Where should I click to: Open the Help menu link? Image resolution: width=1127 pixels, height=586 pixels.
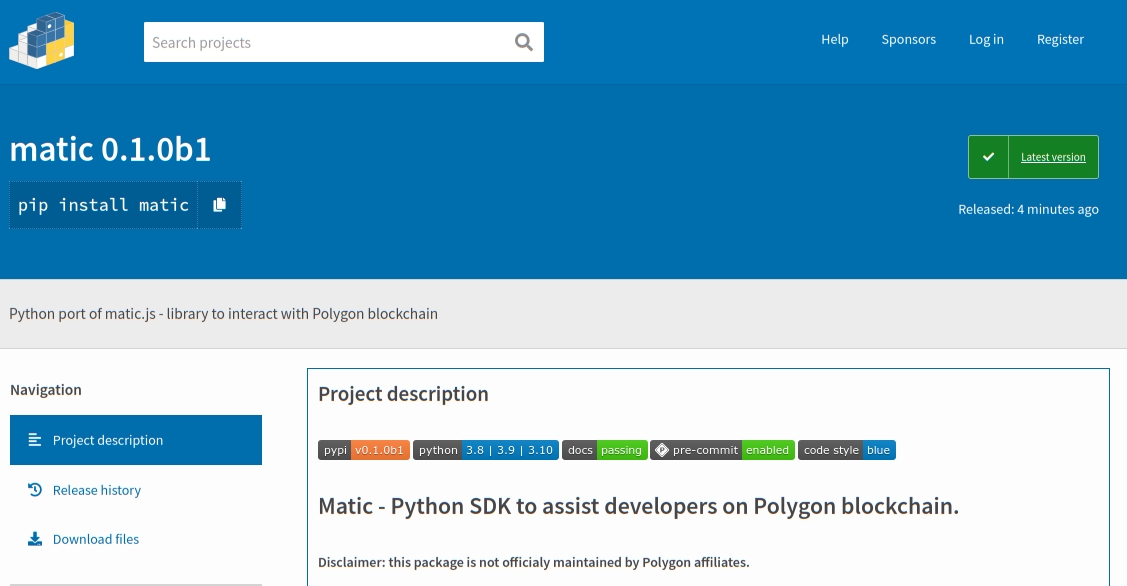tap(834, 40)
